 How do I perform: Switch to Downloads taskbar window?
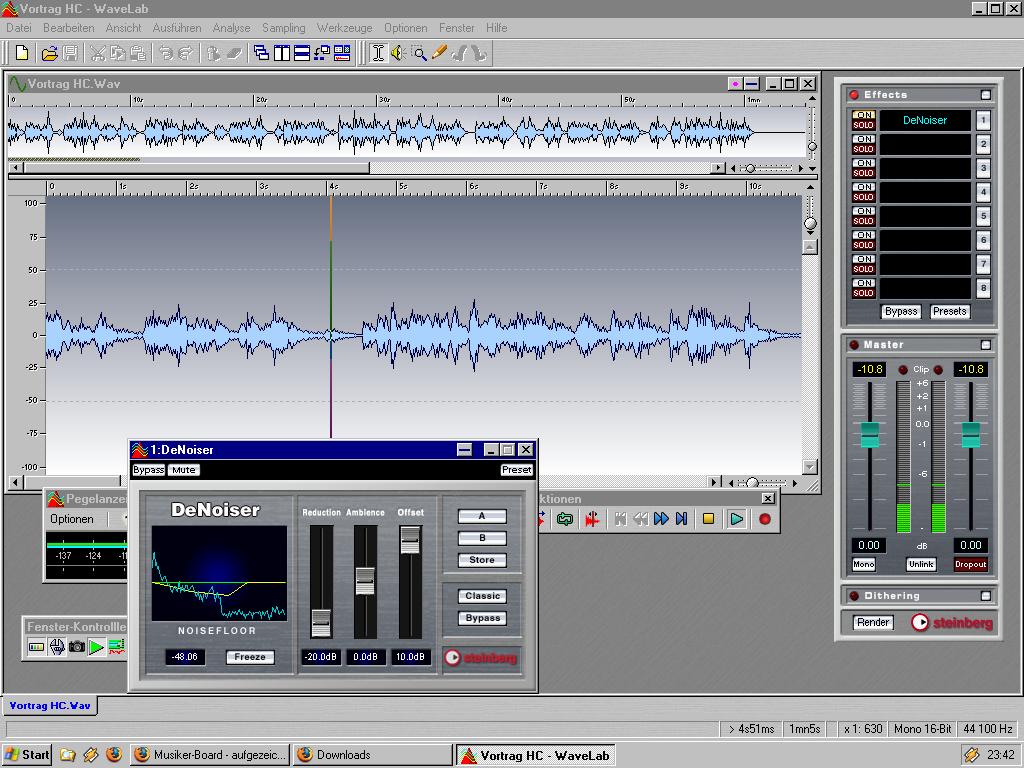[x=372, y=755]
